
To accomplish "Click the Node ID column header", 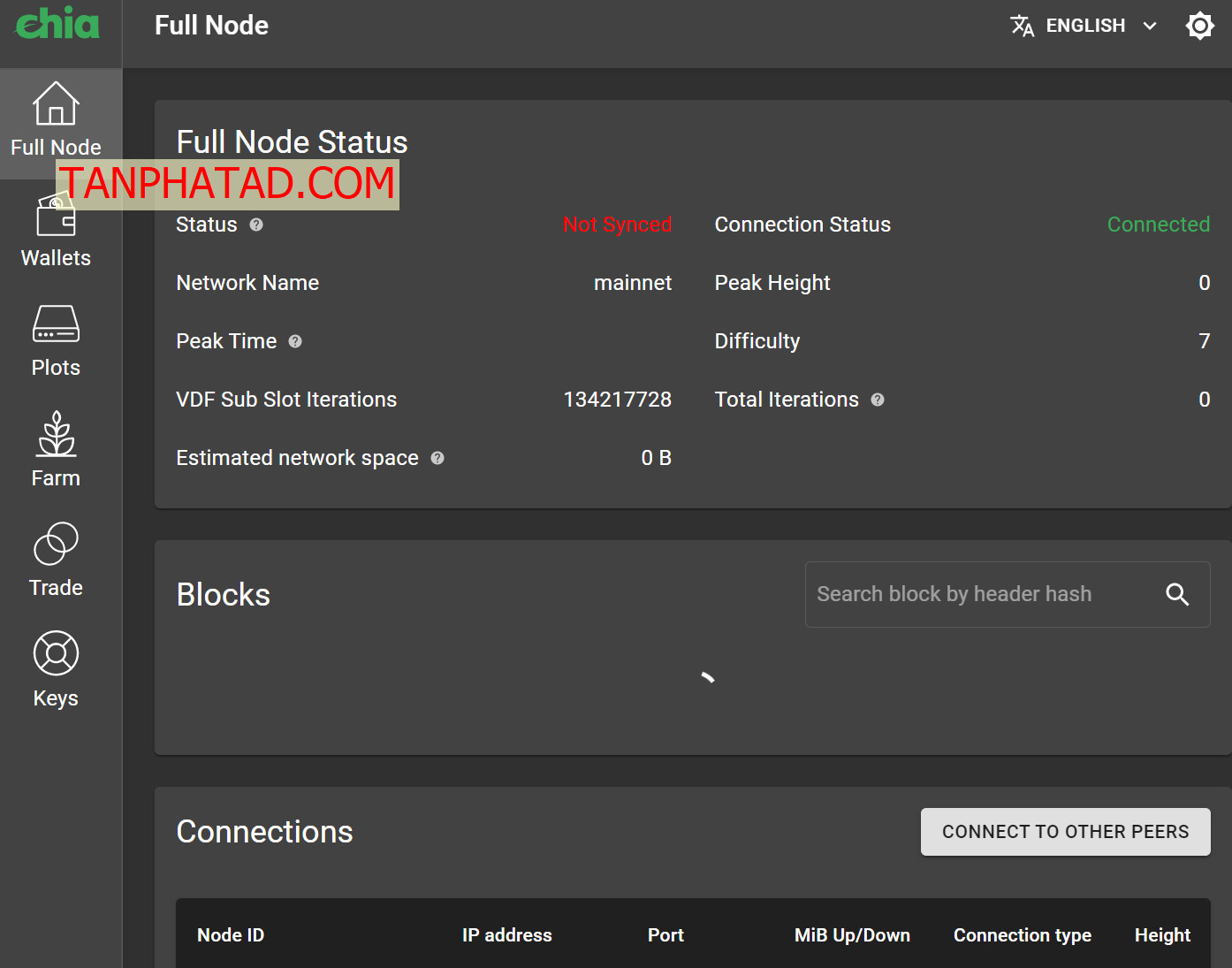I will point(231,935).
